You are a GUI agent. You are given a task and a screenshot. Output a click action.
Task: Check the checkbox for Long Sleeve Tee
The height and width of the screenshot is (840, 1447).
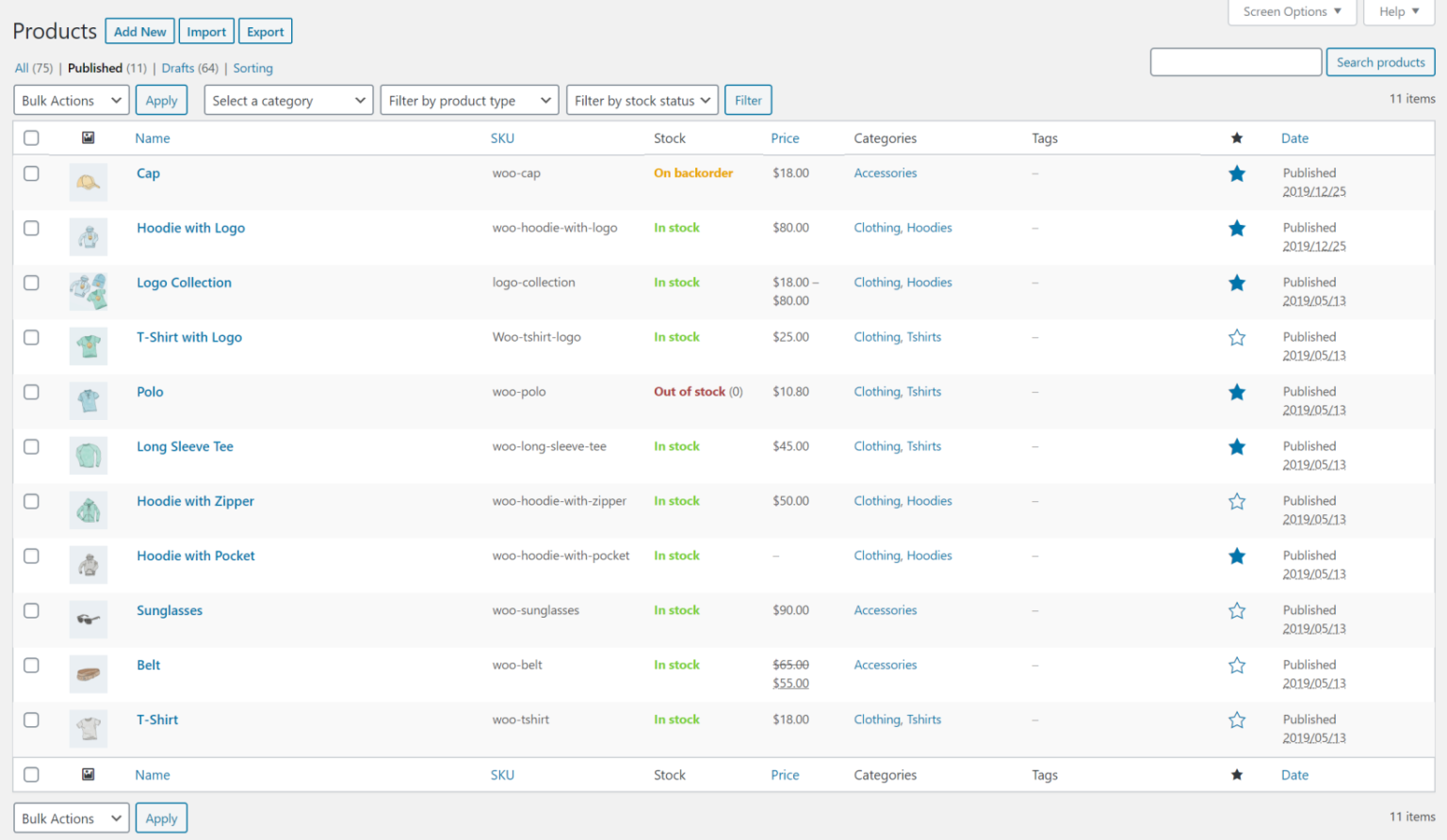(x=31, y=446)
